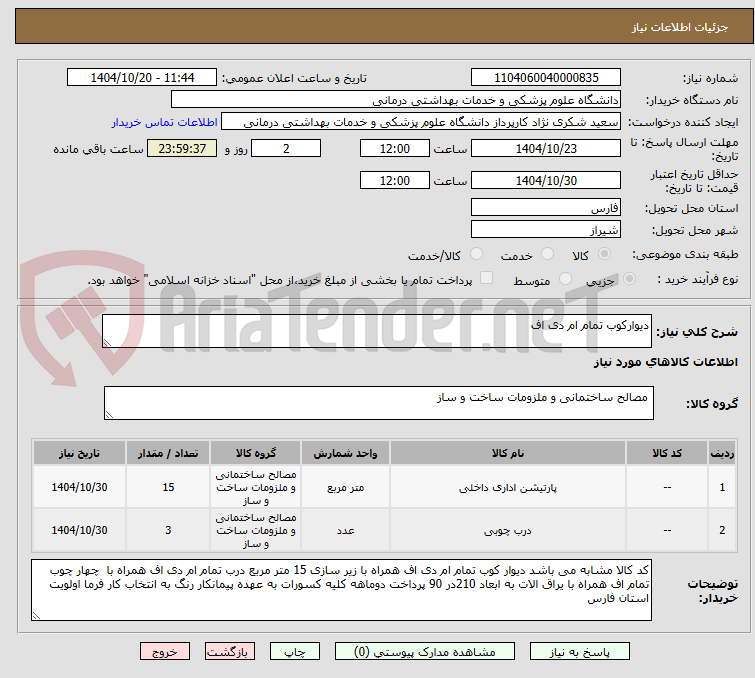Click the توضیحات خریدار text area
This screenshot has height=678, width=755.
click(x=341, y=590)
